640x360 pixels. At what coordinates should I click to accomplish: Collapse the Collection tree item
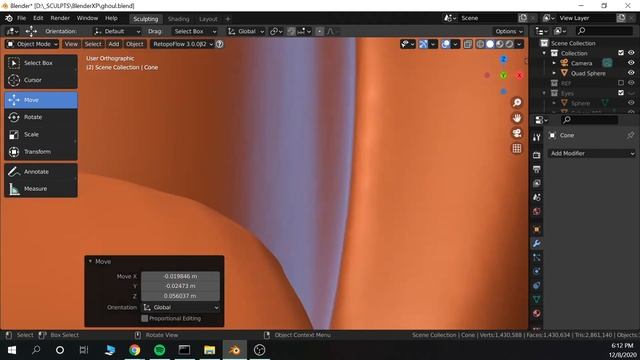coord(544,53)
